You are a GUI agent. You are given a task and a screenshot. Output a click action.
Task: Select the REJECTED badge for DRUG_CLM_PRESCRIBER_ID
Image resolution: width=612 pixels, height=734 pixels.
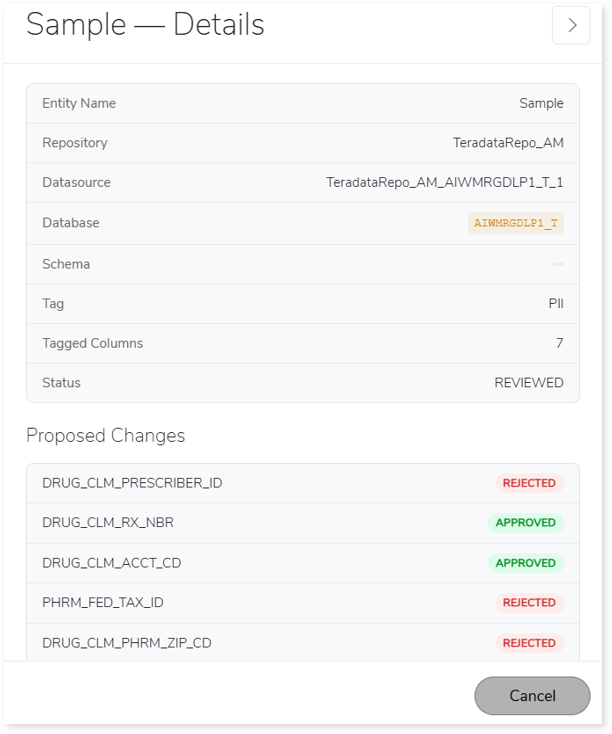tap(529, 483)
